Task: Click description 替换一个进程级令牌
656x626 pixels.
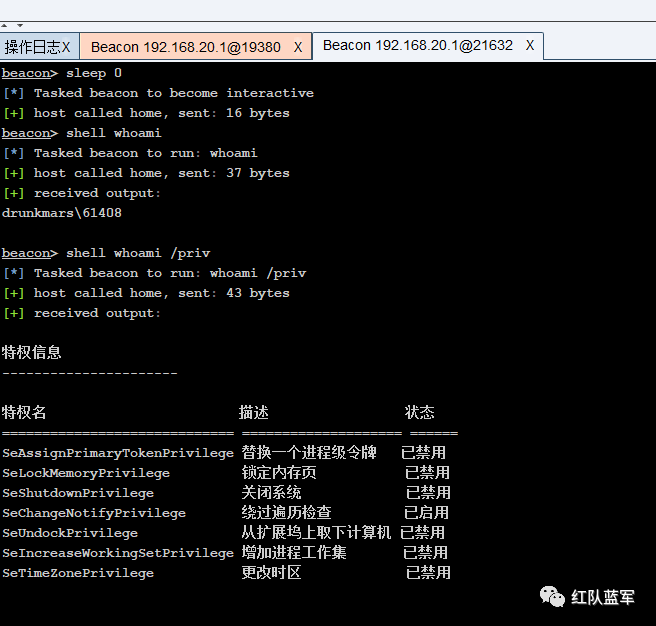Action: 309,452
